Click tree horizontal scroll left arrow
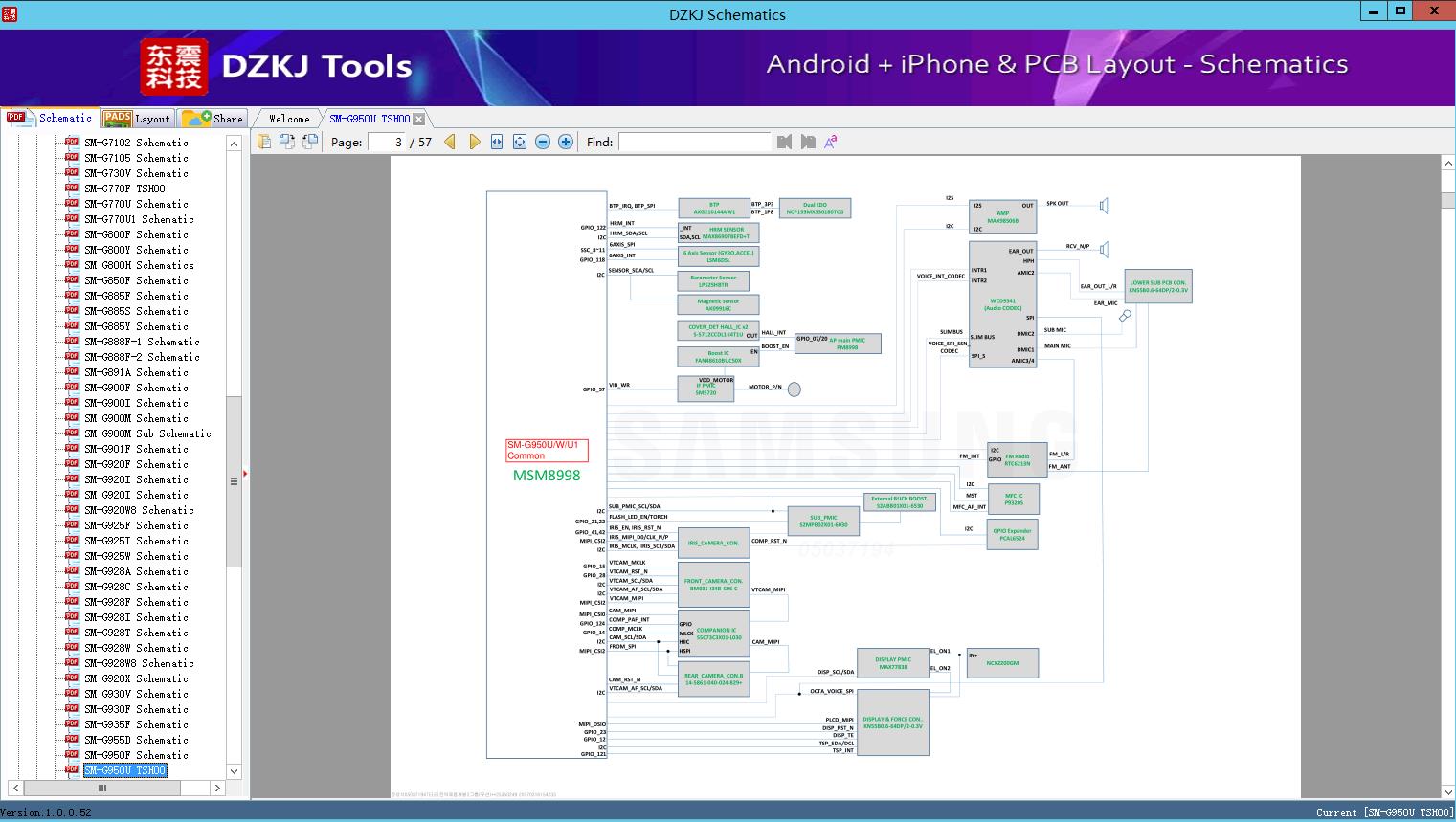Screen dimensions: 1456x822 pyautogui.click(x=14, y=789)
